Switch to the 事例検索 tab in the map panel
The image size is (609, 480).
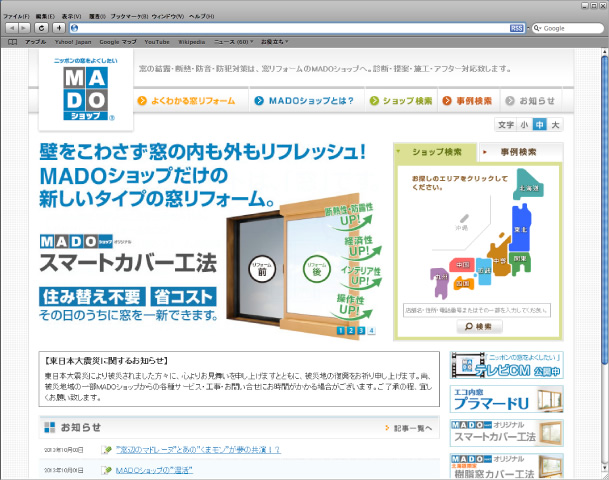(520, 152)
